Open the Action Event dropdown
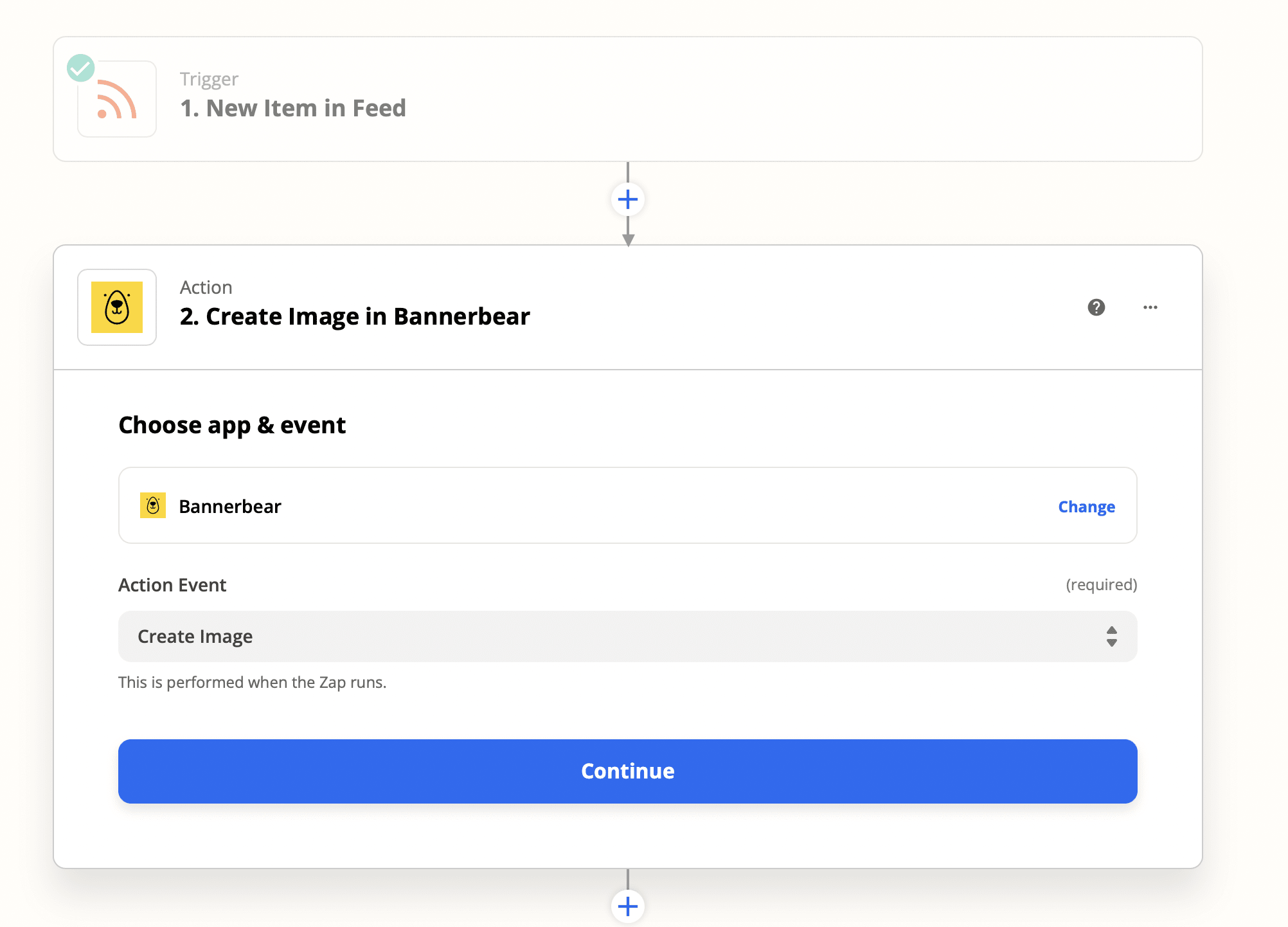 point(628,636)
